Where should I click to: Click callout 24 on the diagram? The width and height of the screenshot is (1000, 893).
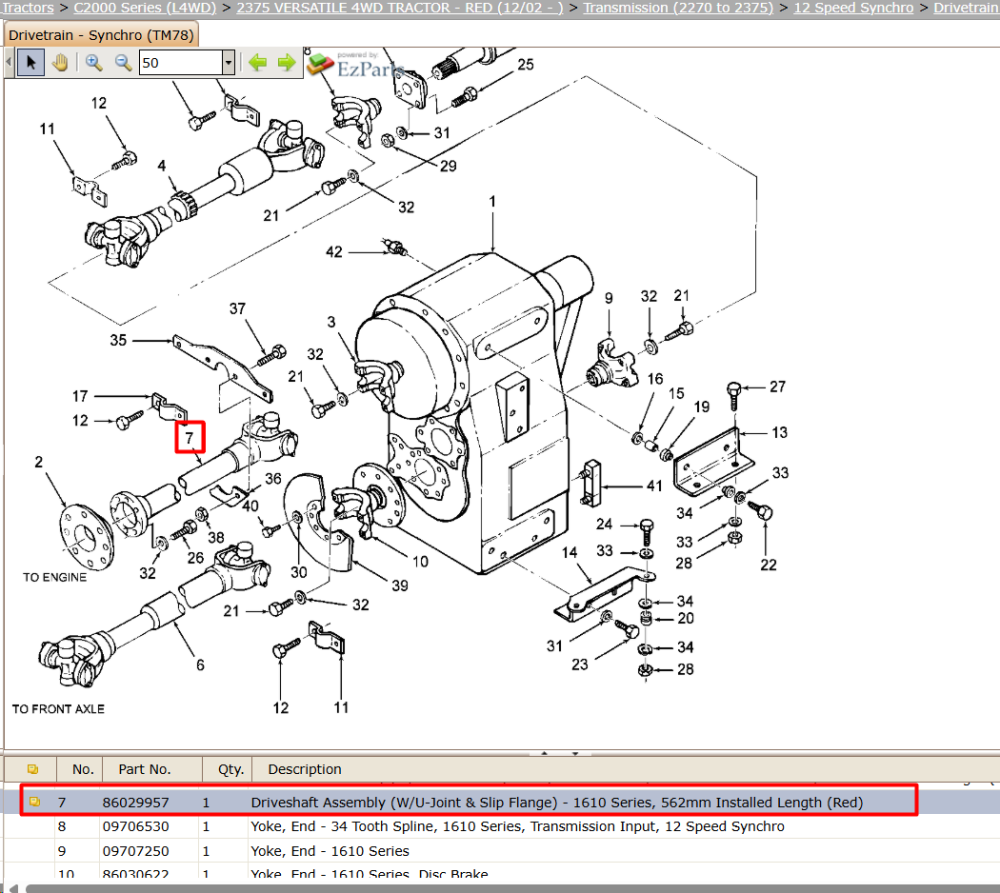pos(604,524)
